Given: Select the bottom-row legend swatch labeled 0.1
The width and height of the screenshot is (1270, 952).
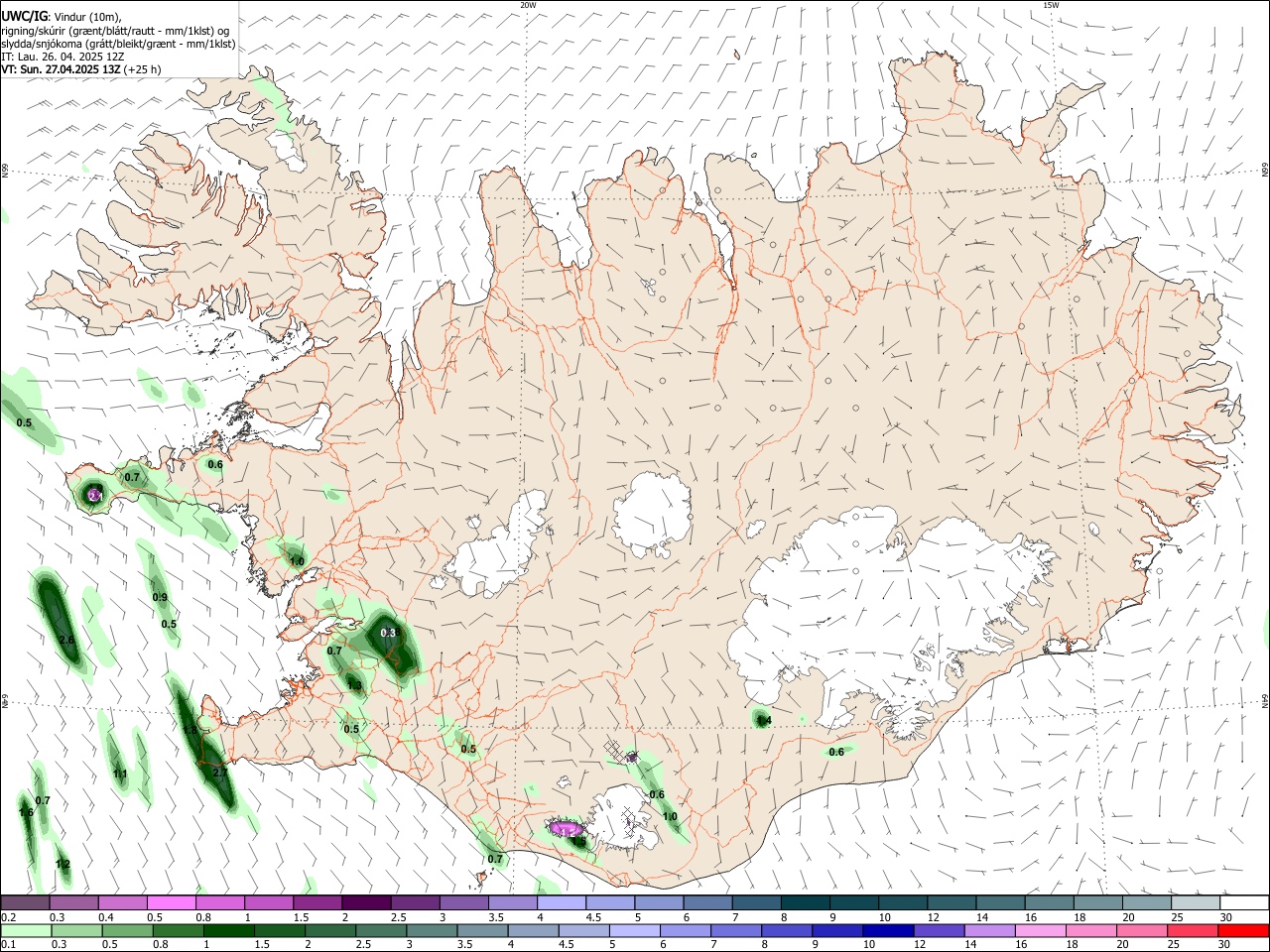Looking at the screenshot, I should pyautogui.click(x=25, y=930).
